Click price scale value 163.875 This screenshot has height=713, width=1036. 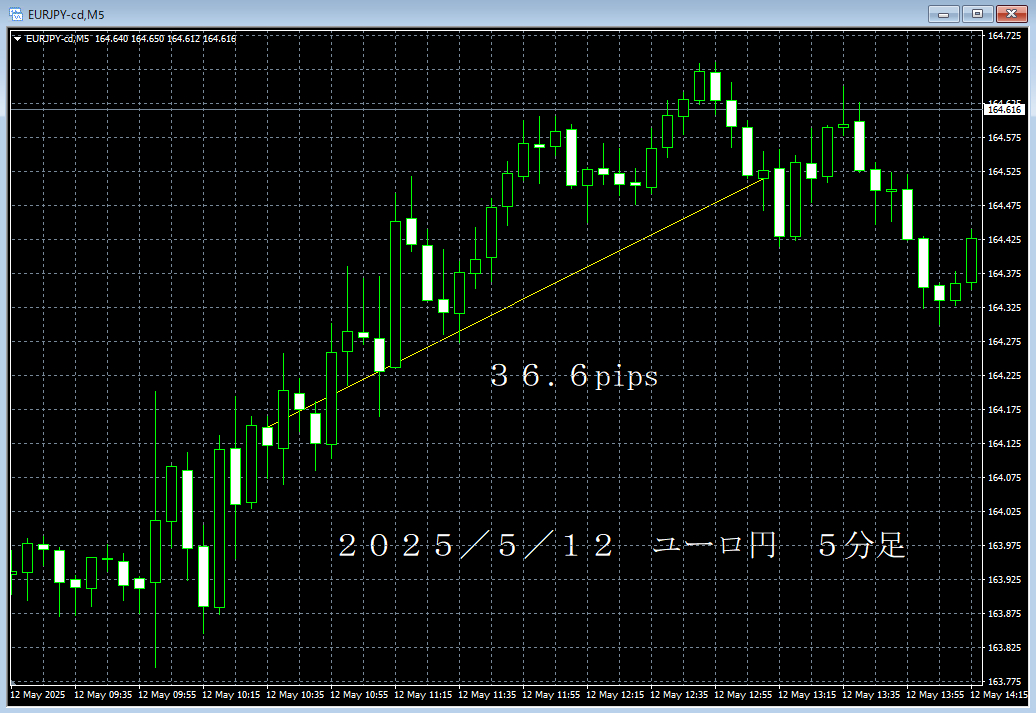(1004, 614)
